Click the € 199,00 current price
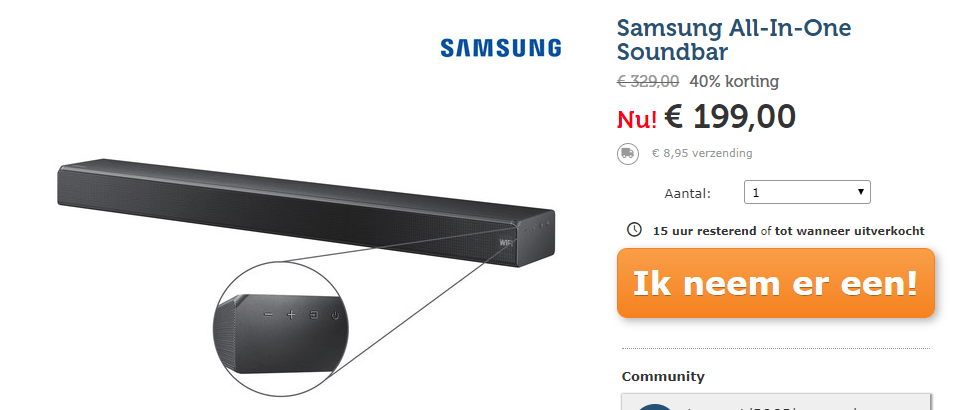This screenshot has height=410, width=955. [x=730, y=117]
